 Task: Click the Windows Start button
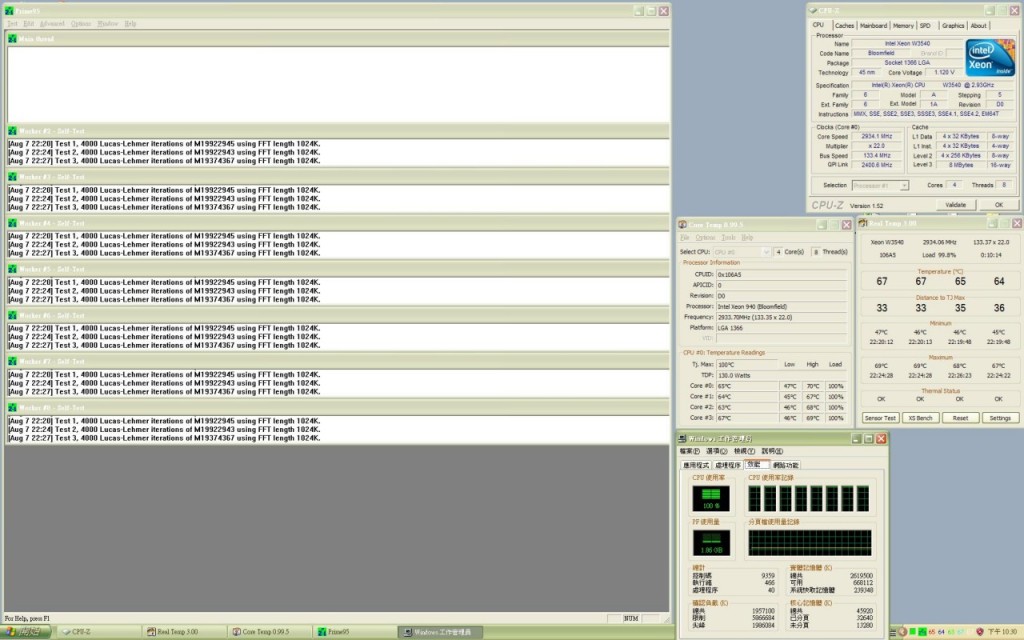click(x=25, y=632)
